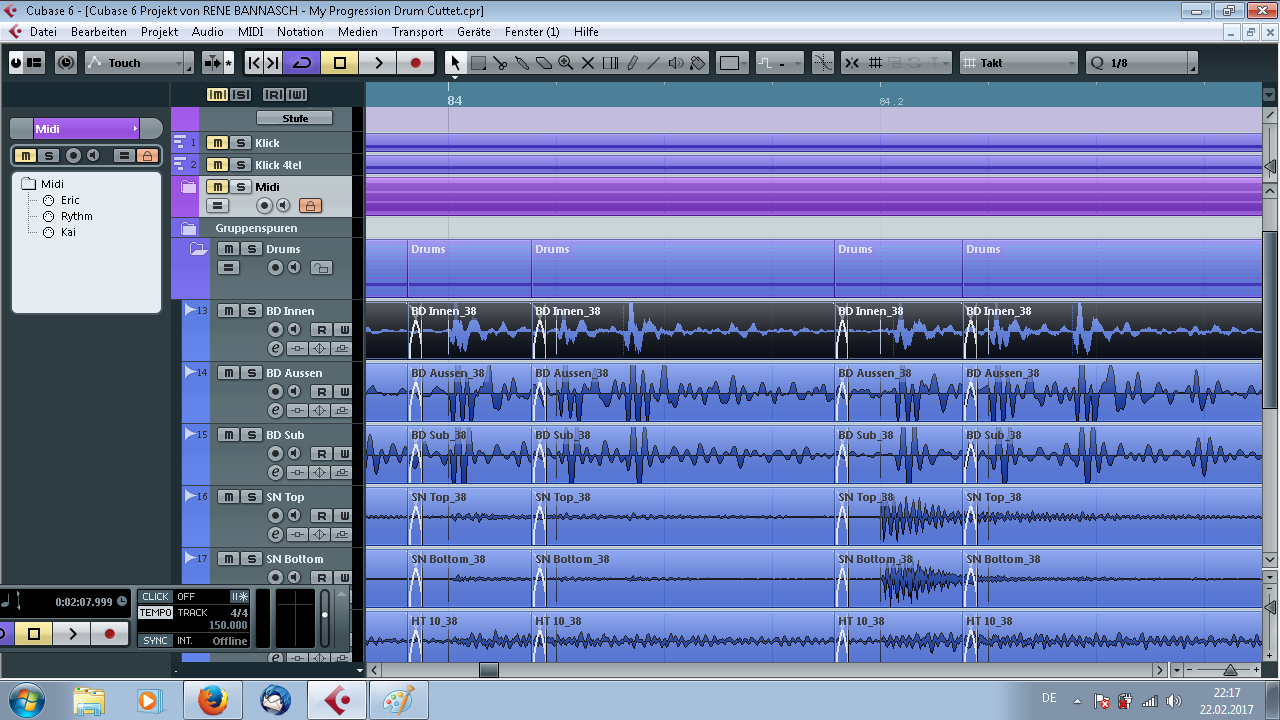This screenshot has width=1280, height=720.
Task: Click the Gruppenspuren folder icon
Action: (188, 228)
